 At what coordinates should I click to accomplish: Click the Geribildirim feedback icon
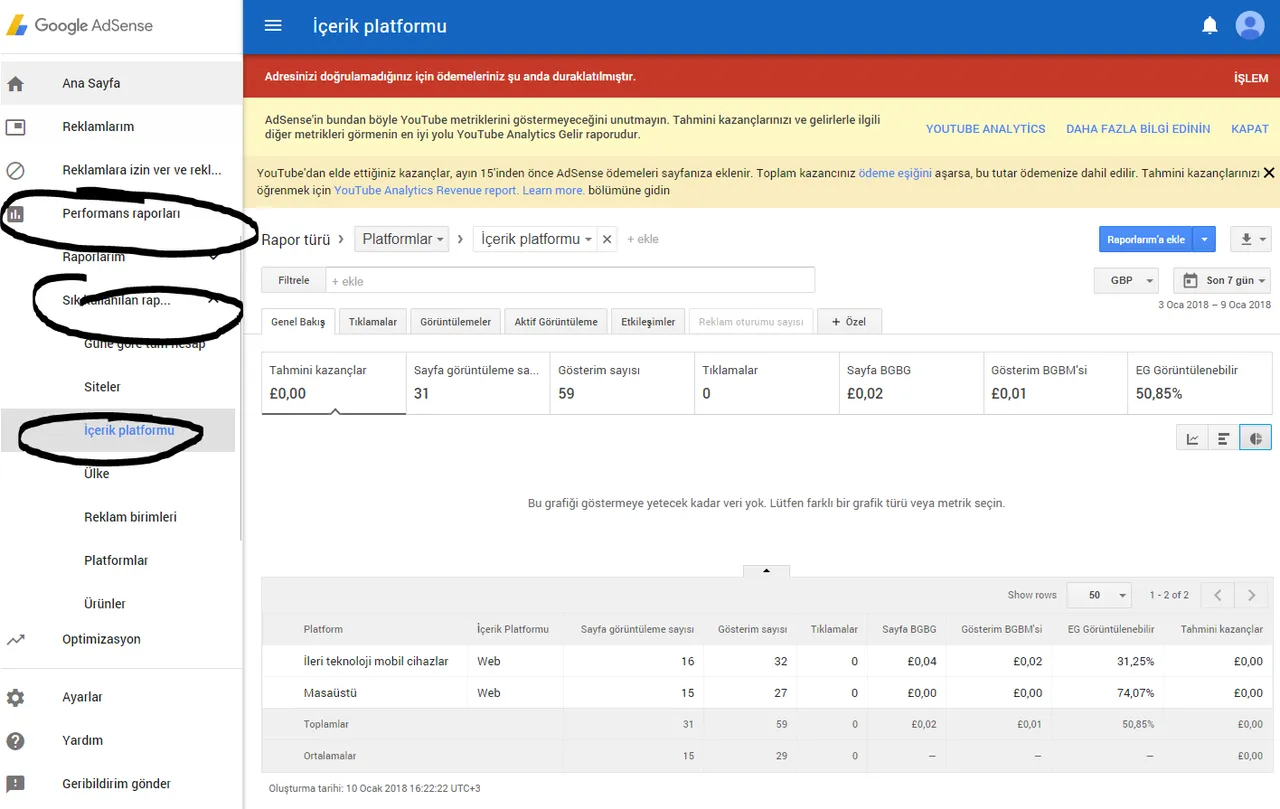pos(15,784)
